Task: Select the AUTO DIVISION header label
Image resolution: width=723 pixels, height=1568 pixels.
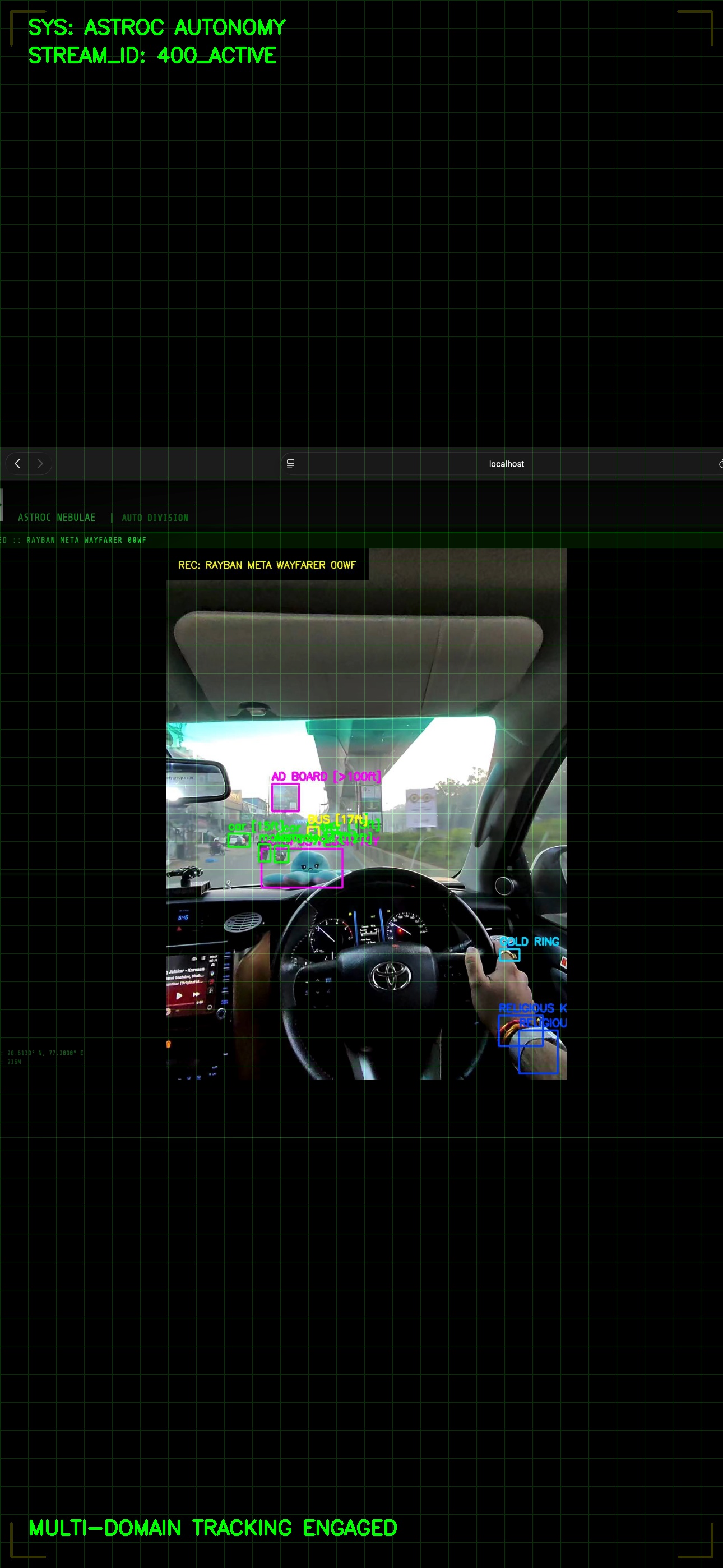Action: click(155, 518)
